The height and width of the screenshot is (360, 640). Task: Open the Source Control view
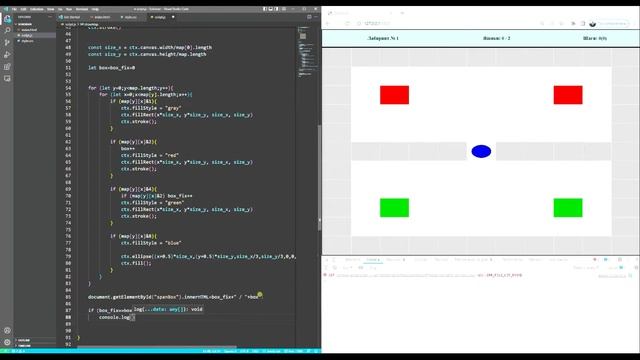tap(7, 42)
